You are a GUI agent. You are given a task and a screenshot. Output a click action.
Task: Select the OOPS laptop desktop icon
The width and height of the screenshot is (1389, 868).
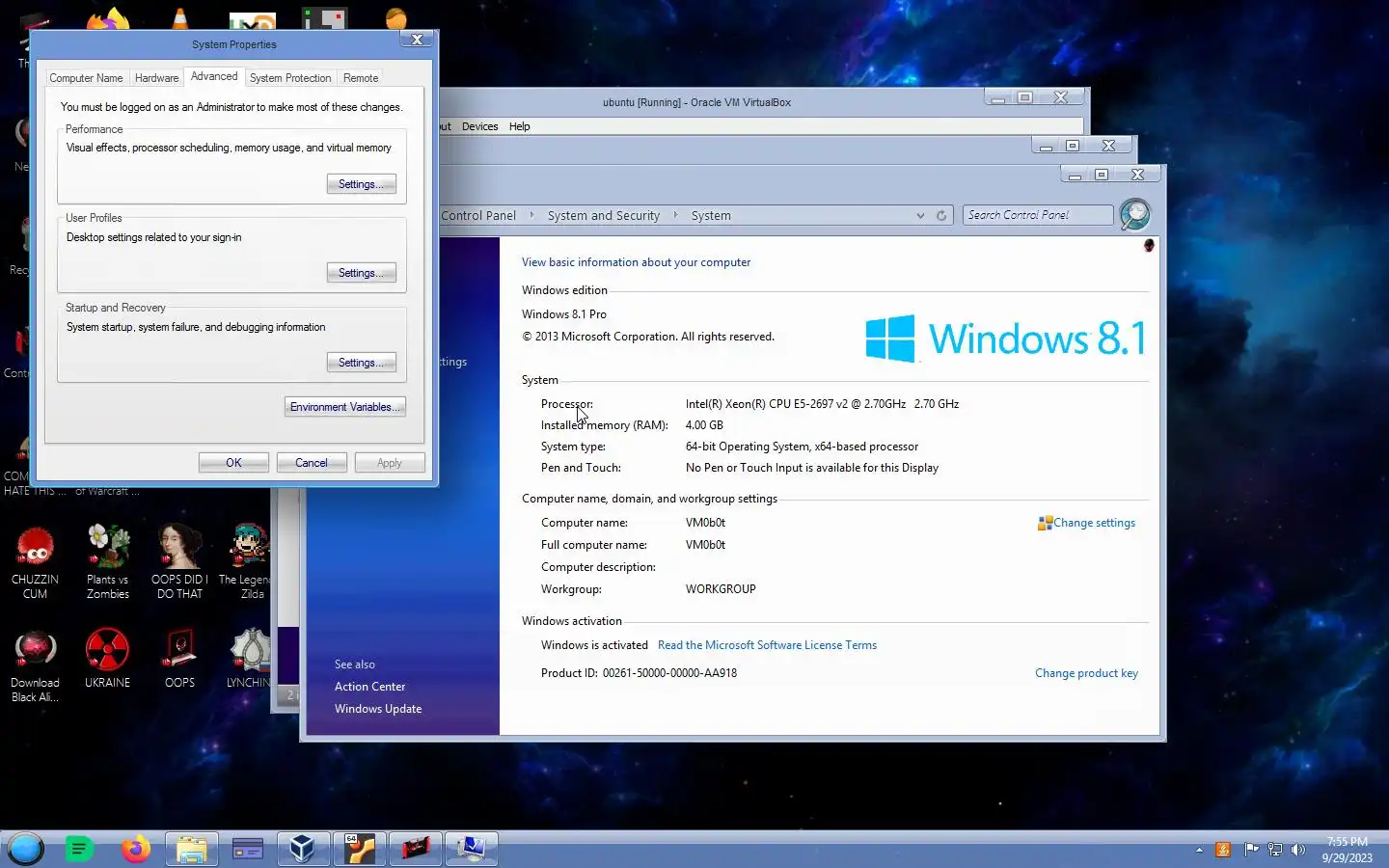(179, 659)
